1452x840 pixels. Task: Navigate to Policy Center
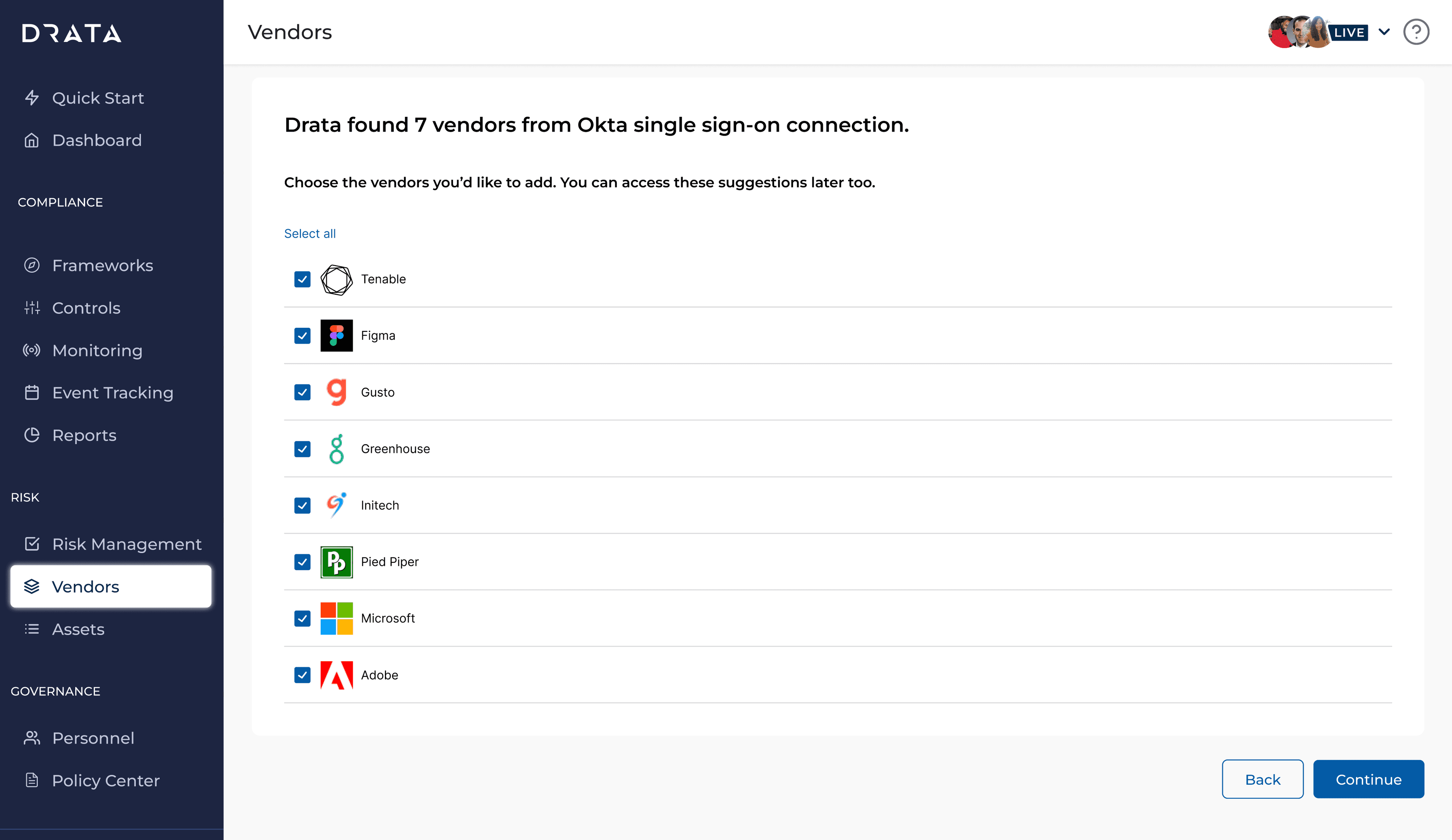click(x=105, y=781)
